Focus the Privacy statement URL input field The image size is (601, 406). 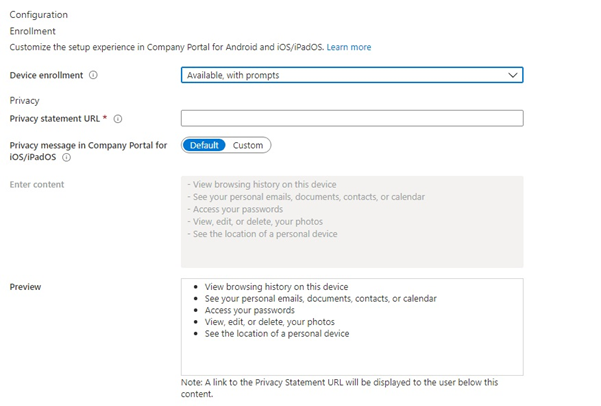(352, 118)
